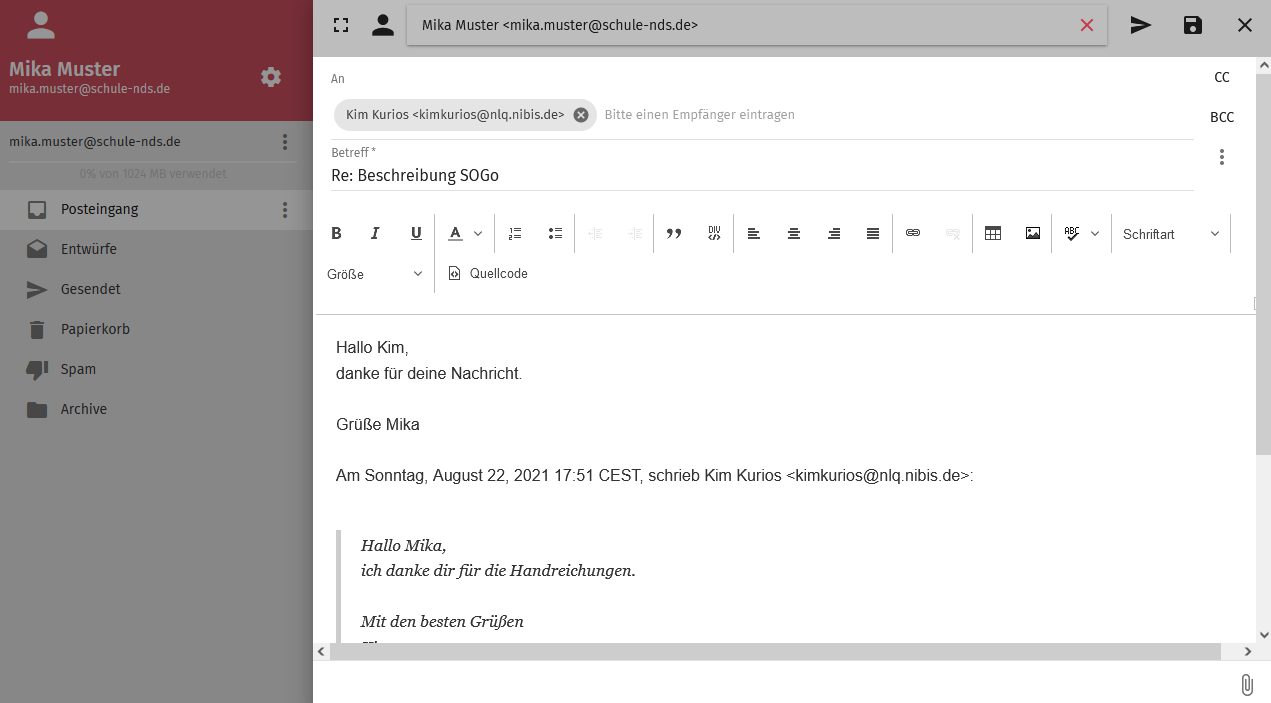This screenshot has width=1271, height=703.
Task: Click the quoted line 'Hallo Mika,'
Action: tap(403, 545)
